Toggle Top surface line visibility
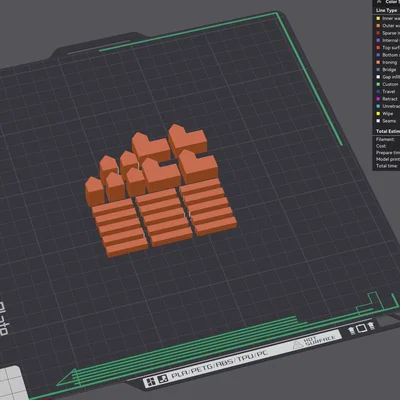The image size is (400, 400). [x=388, y=48]
